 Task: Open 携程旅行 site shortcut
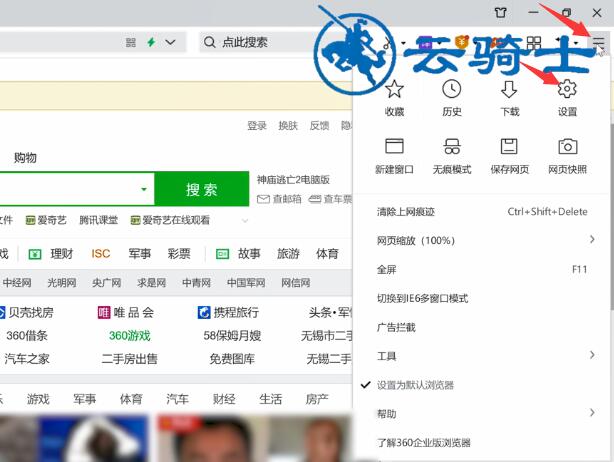(x=228, y=312)
